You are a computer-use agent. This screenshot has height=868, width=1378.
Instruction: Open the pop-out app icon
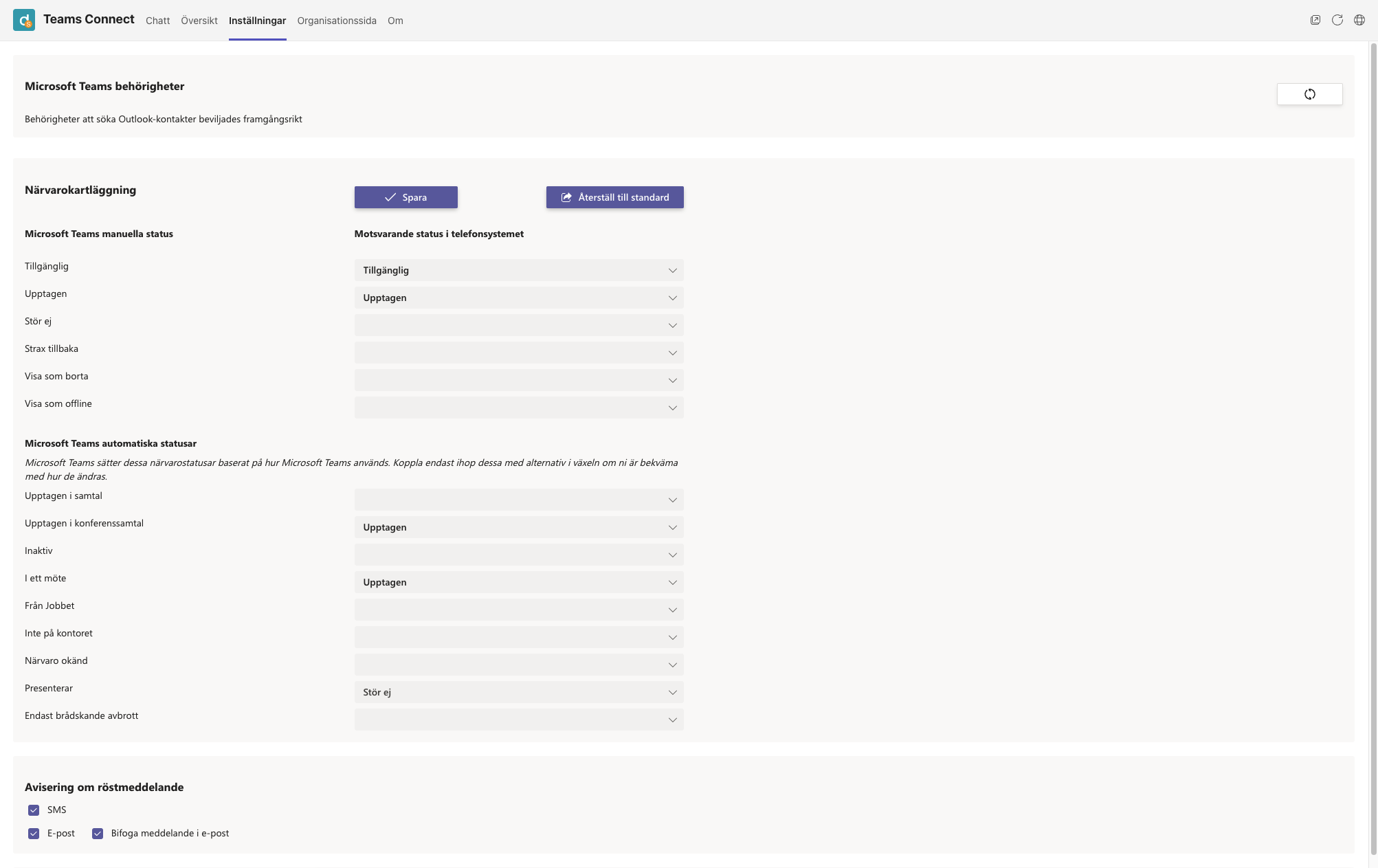pyautogui.click(x=1315, y=20)
